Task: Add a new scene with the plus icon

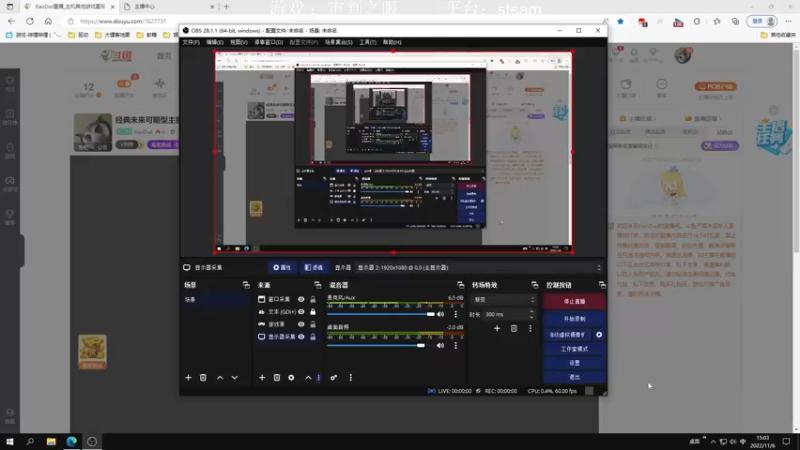Action: [188, 378]
